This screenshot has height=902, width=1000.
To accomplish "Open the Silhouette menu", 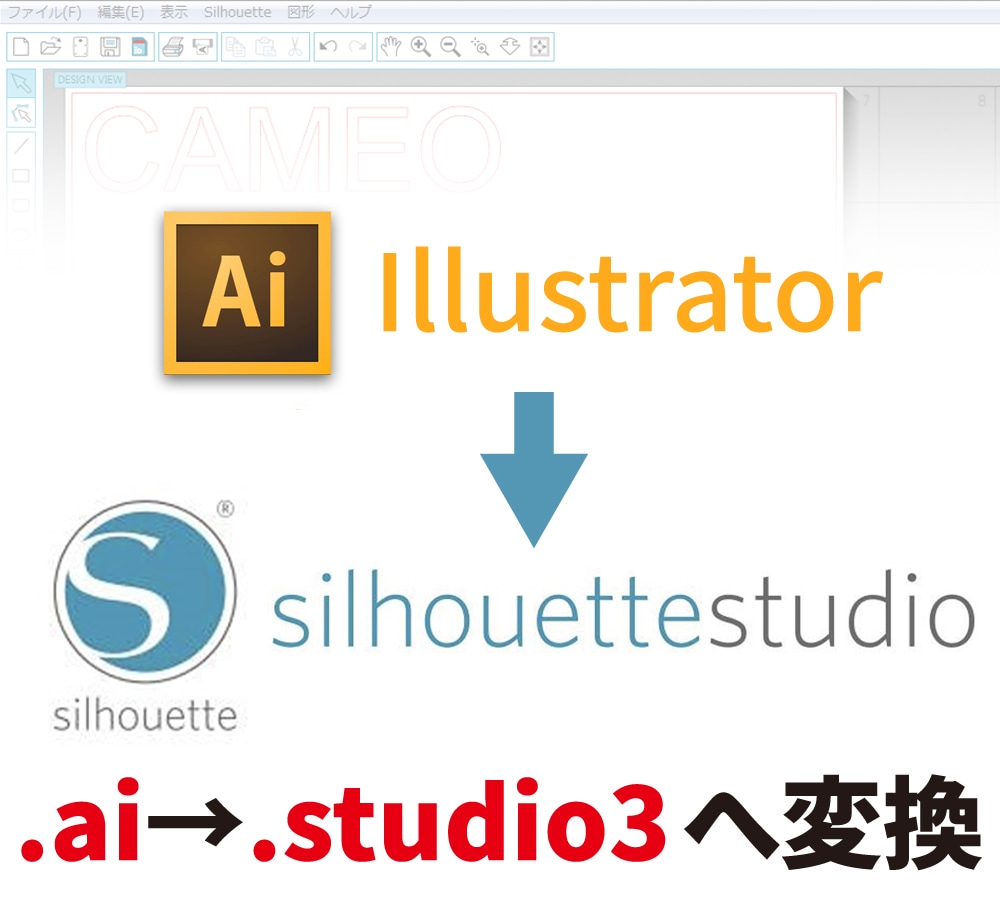I will click(237, 12).
